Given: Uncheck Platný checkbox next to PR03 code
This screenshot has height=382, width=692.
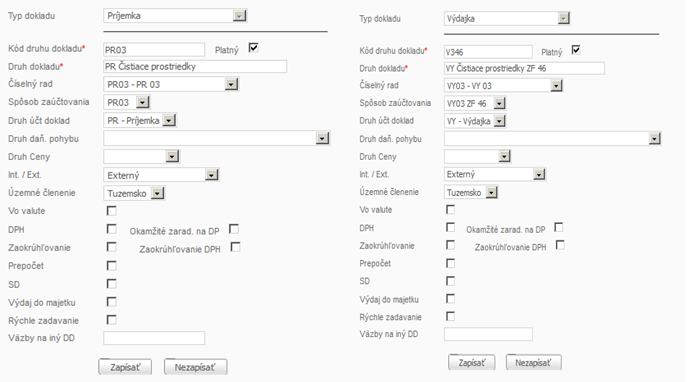Looking at the screenshot, I should coord(253,48).
